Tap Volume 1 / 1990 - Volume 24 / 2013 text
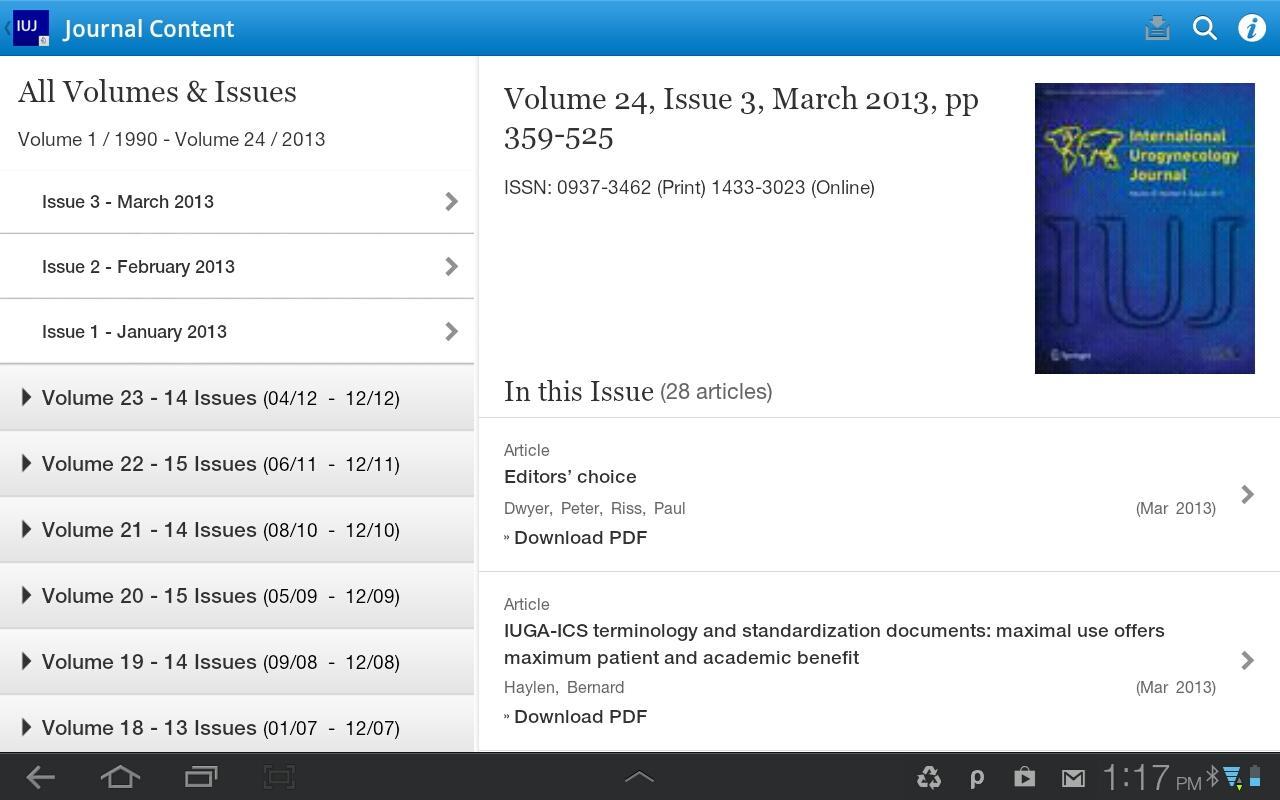 click(172, 139)
